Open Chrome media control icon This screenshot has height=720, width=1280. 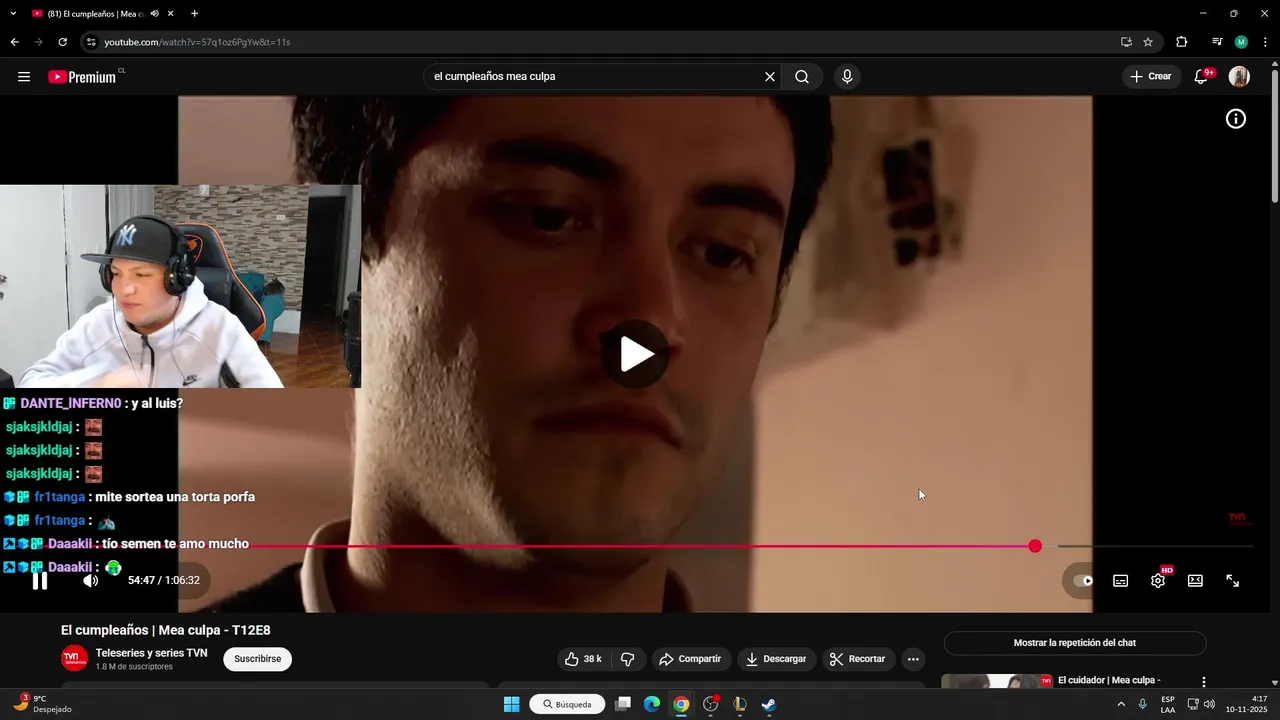click(1217, 42)
